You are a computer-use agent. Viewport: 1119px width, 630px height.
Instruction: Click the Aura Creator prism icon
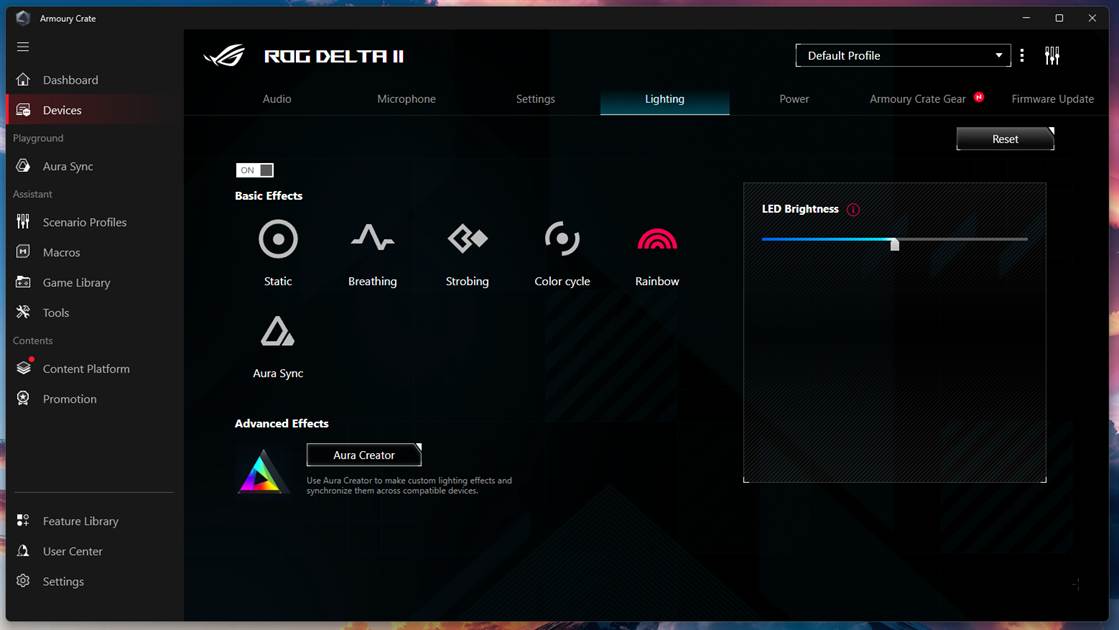(x=262, y=471)
